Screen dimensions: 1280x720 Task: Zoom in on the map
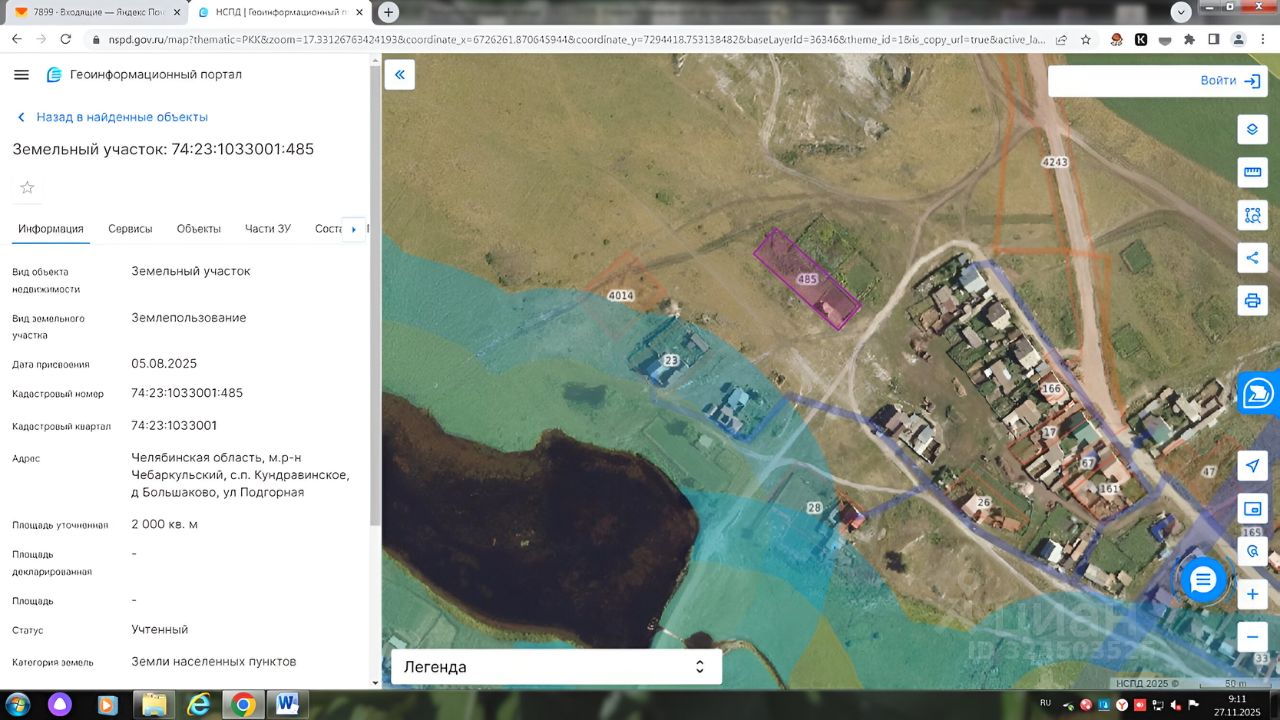(1252, 594)
